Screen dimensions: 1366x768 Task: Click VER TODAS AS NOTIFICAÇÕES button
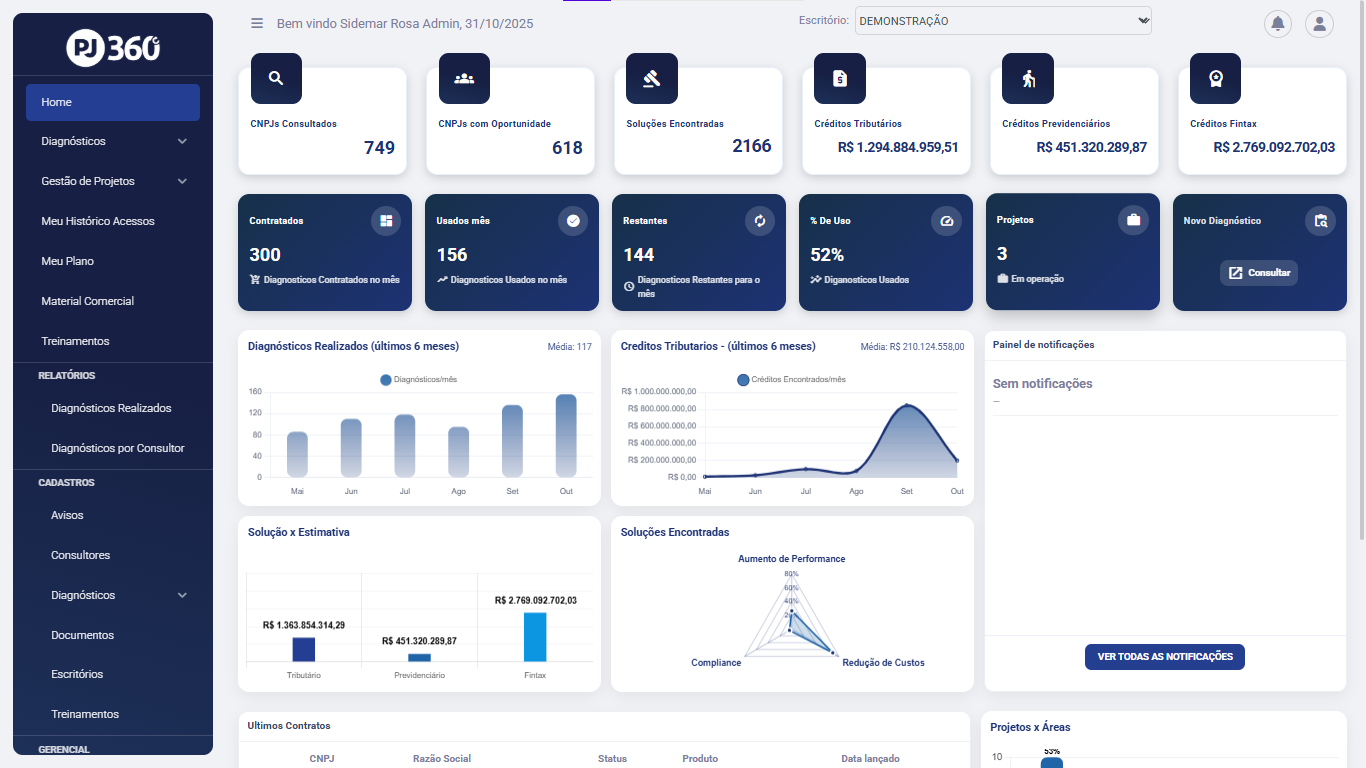1164,657
